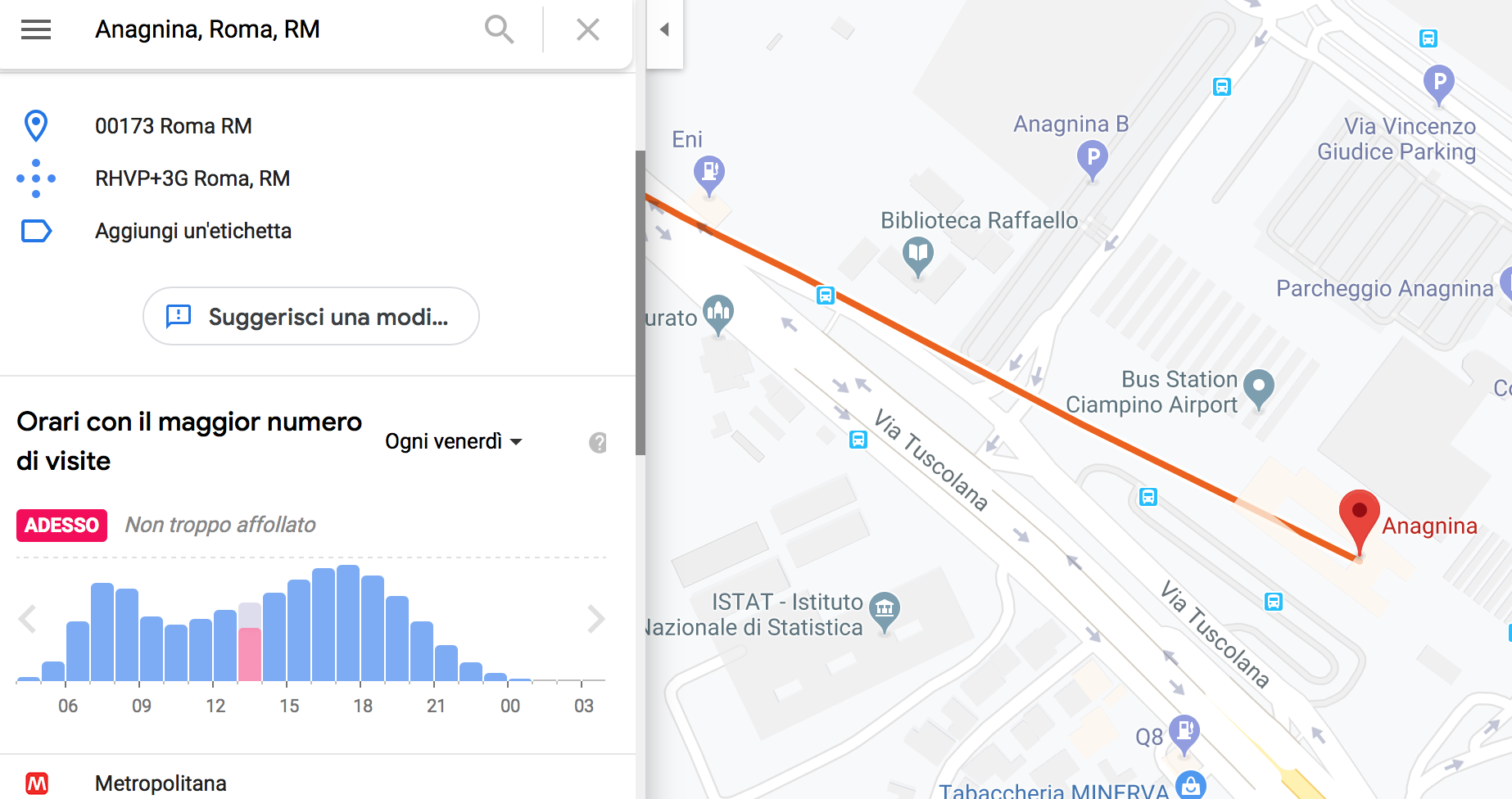Show the next day's popular times
Screen dimensions: 1512x799
(595, 619)
